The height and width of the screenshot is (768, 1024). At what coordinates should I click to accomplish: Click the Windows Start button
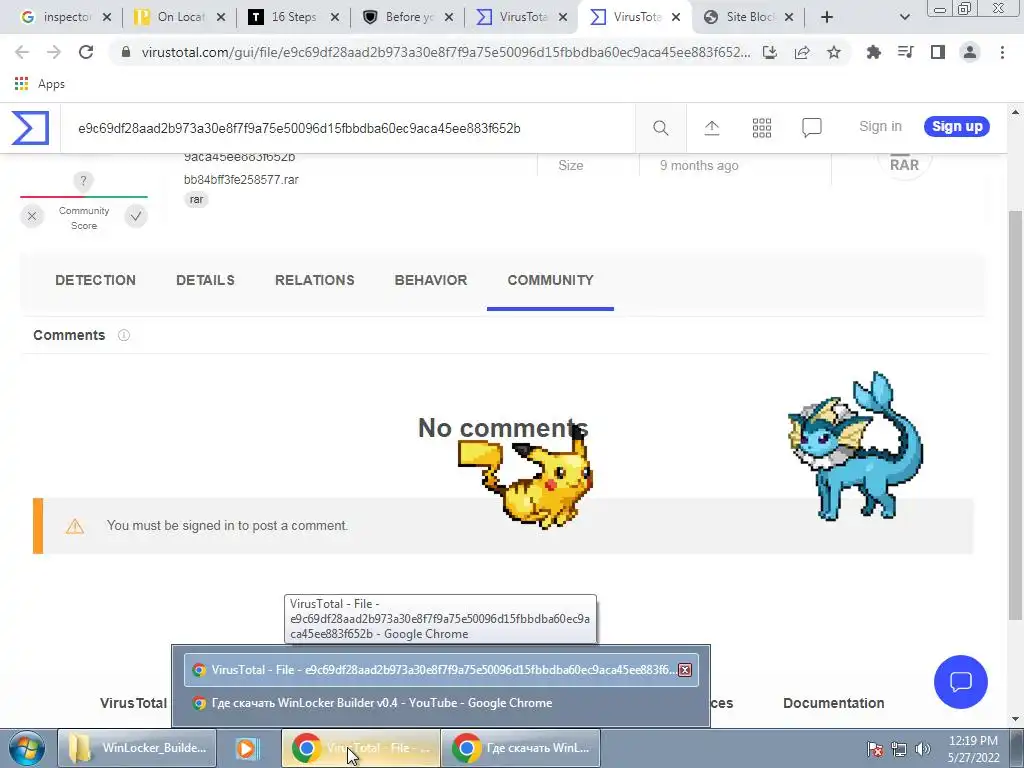pyautogui.click(x=27, y=748)
